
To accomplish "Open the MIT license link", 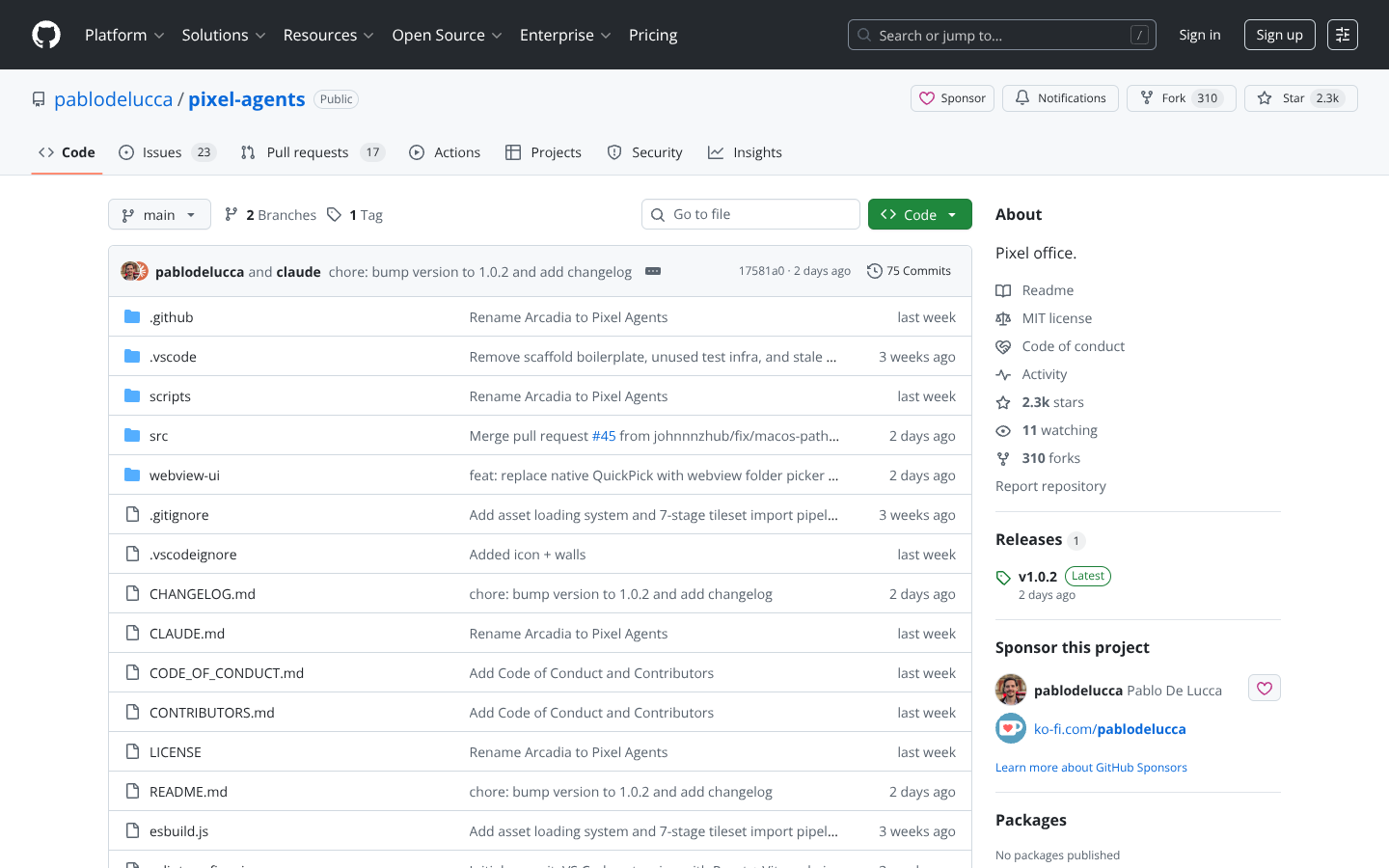I will [1056, 318].
